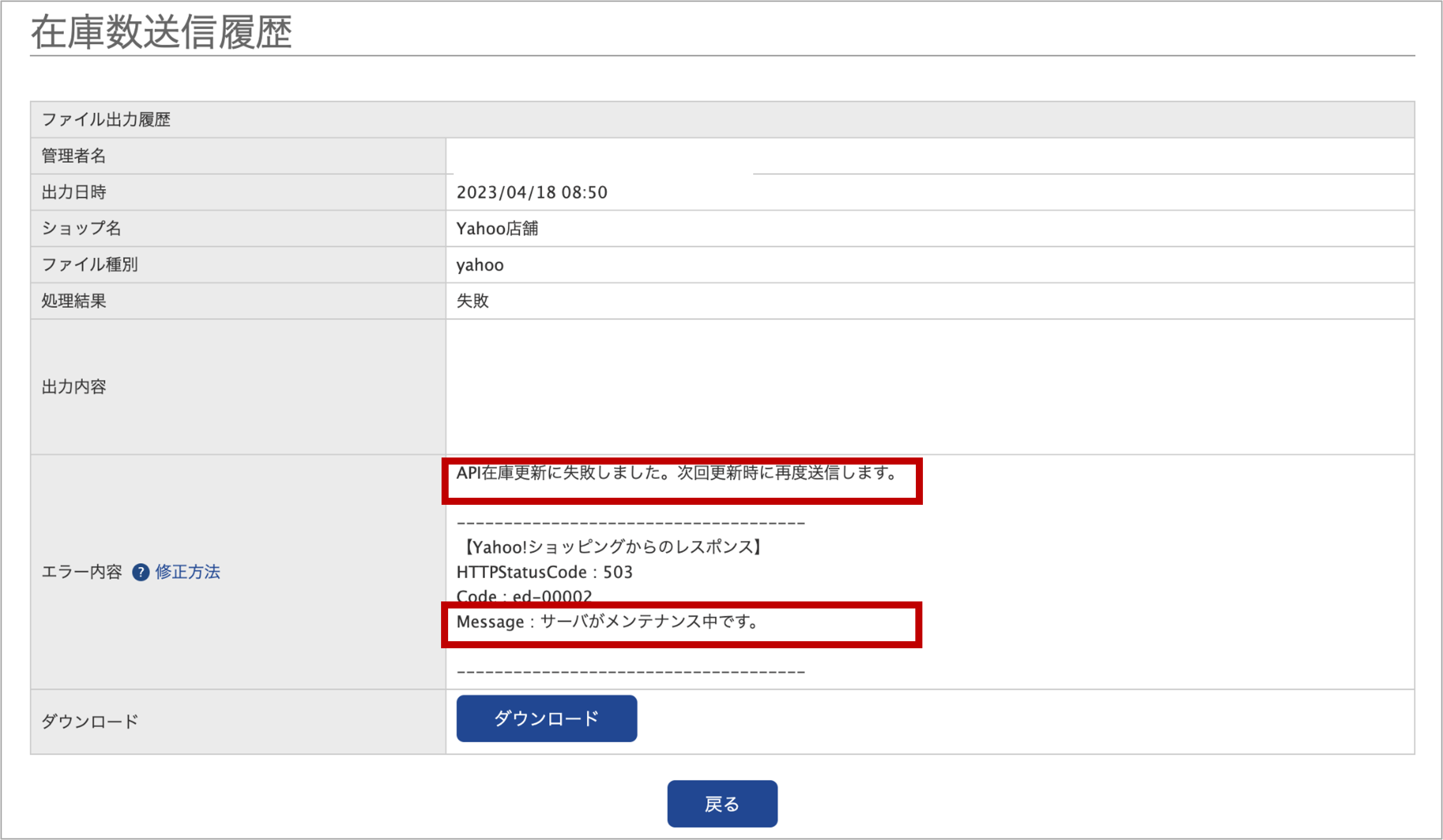Select the date 2023/04/18 08:50

531,192
